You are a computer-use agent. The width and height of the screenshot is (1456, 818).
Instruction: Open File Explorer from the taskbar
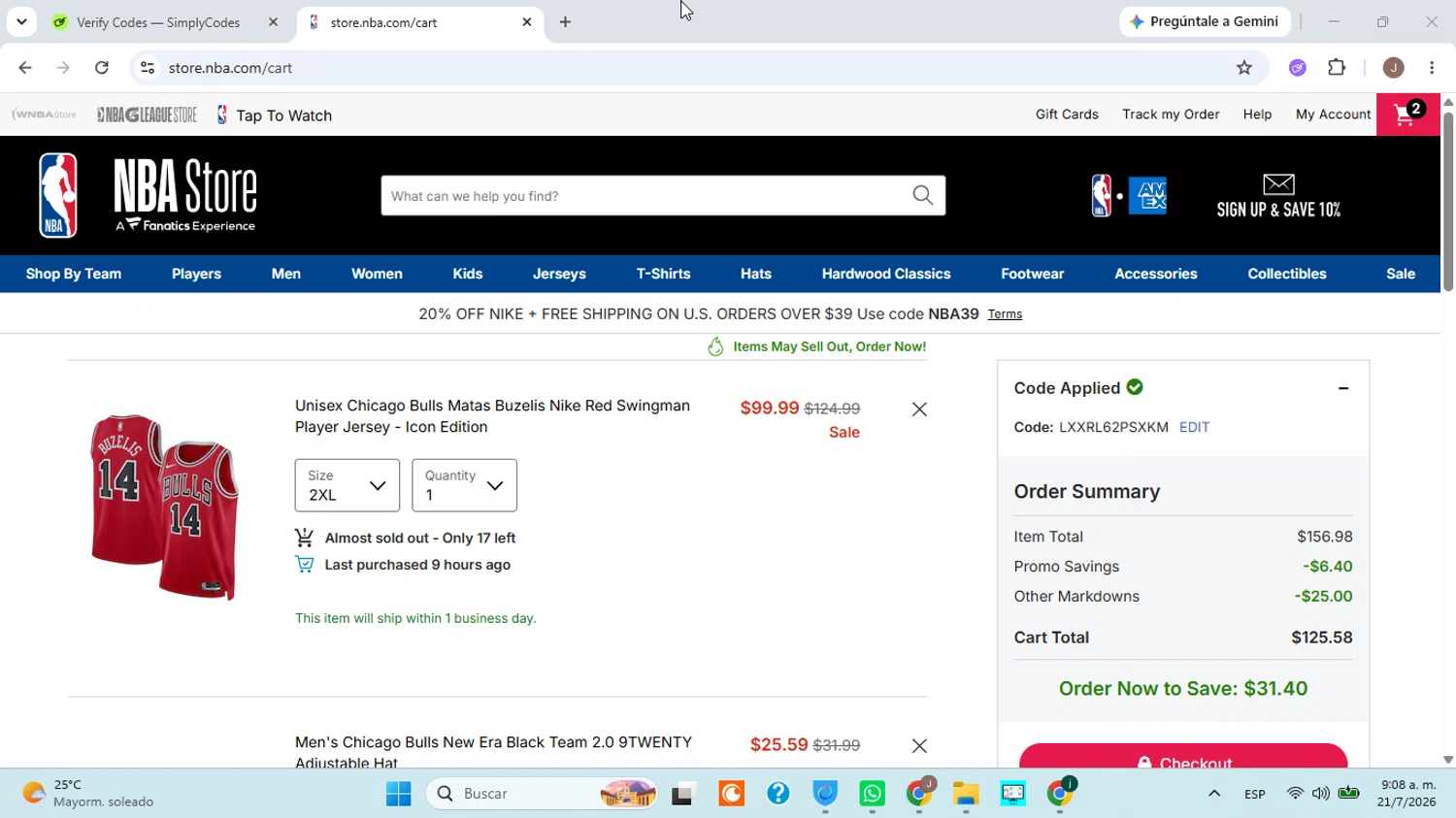point(966,794)
